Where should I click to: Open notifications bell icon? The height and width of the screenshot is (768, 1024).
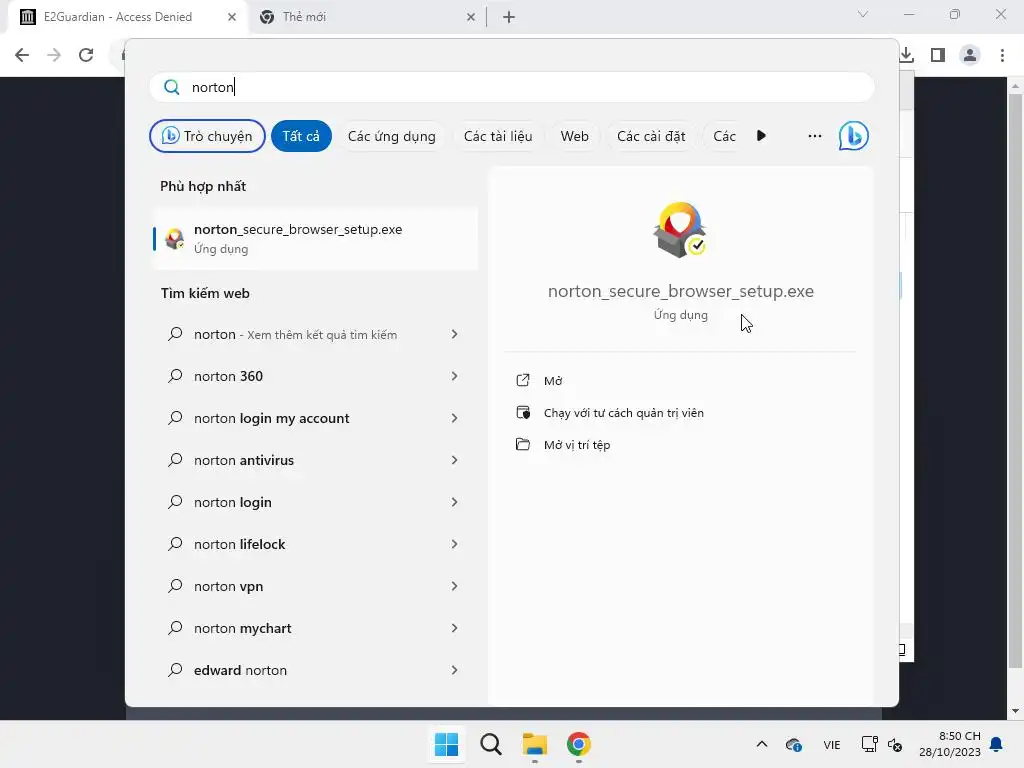click(x=996, y=744)
